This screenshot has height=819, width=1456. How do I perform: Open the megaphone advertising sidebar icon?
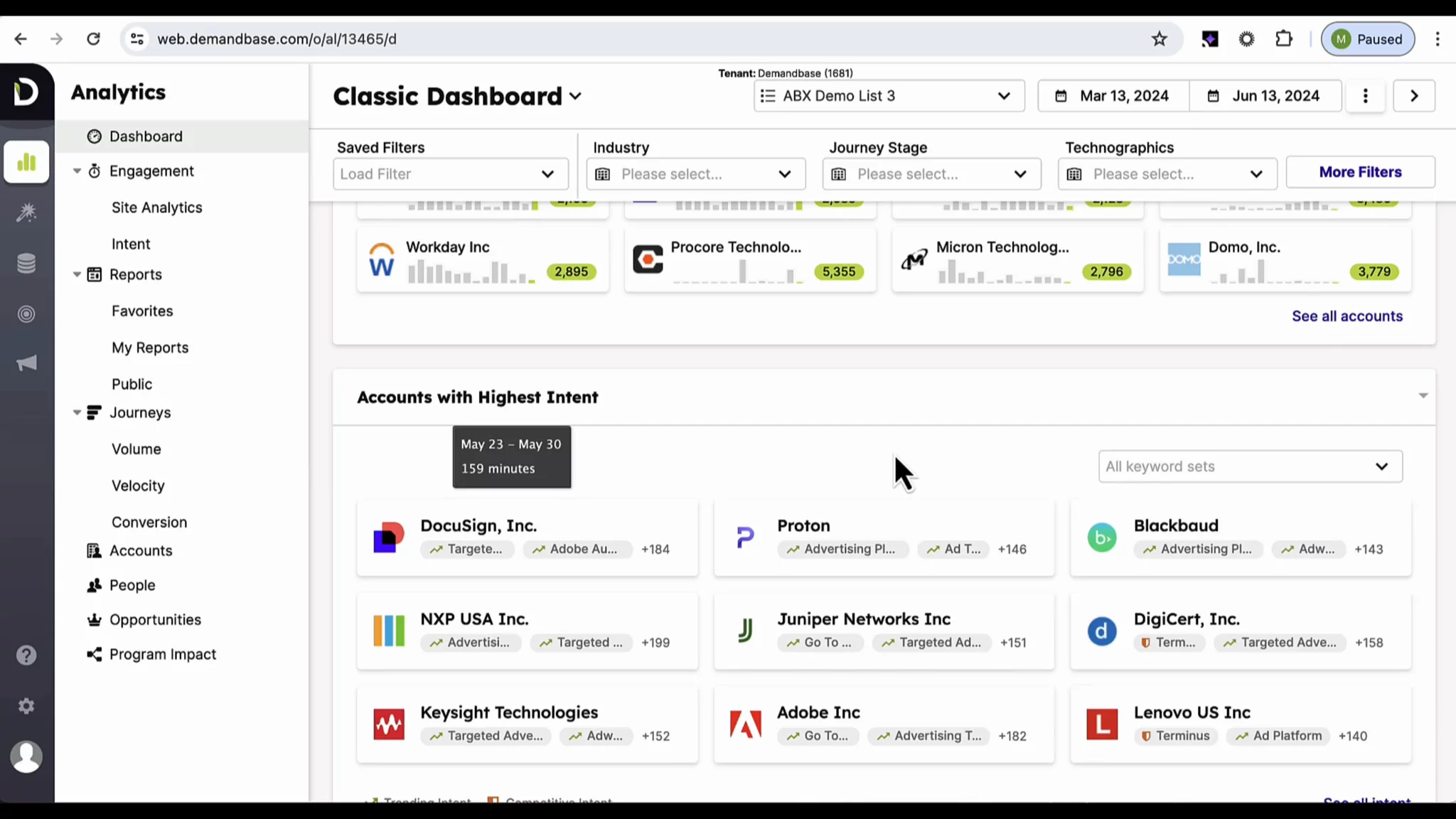click(26, 364)
